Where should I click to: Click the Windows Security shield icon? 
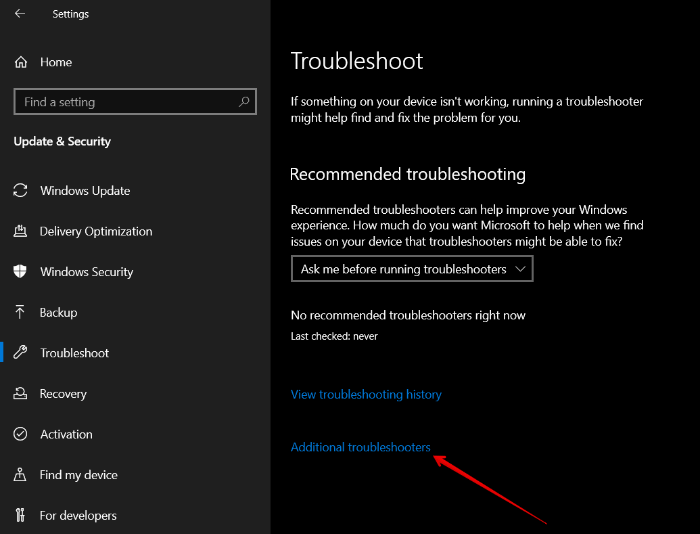click(x=20, y=271)
